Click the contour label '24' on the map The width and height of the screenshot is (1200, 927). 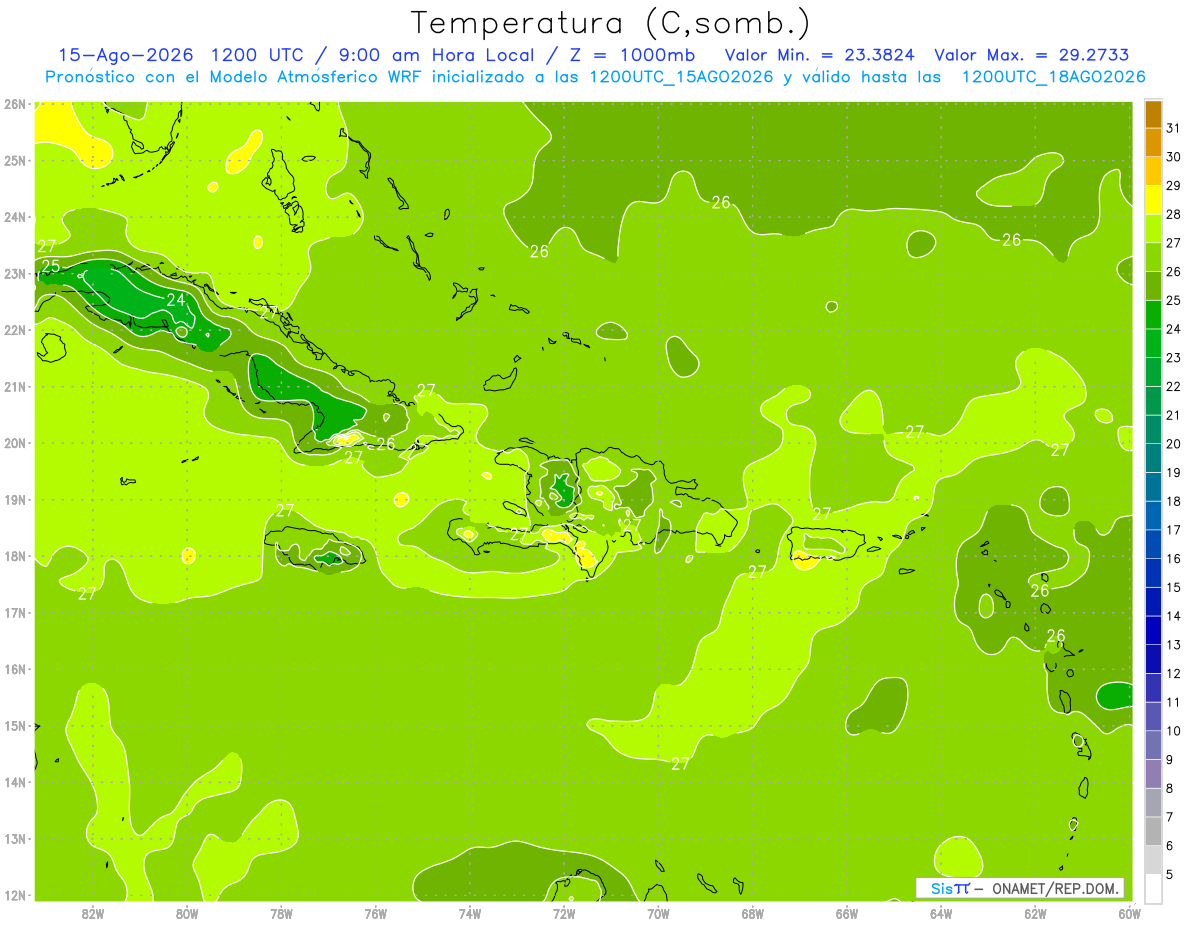[x=176, y=300]
